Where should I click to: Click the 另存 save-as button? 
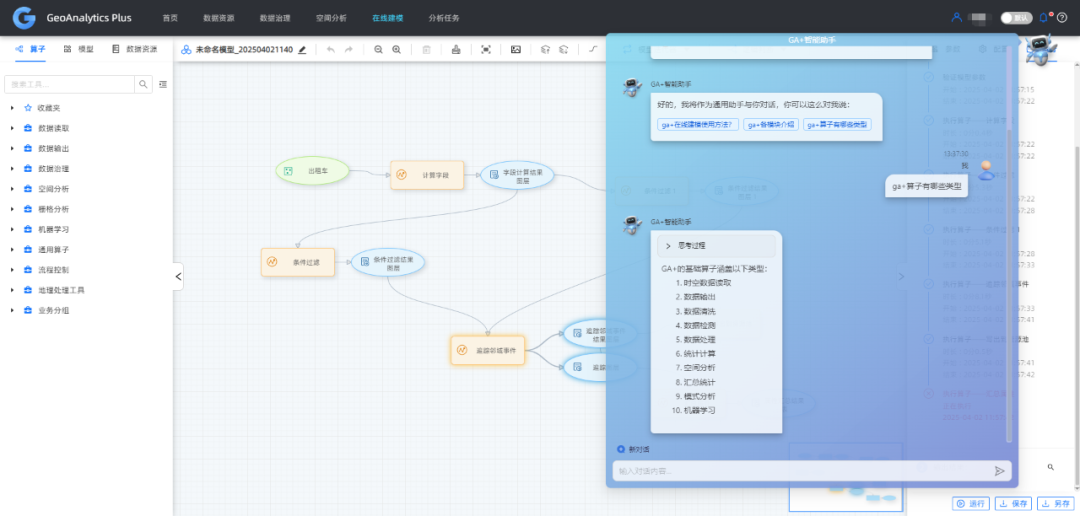[x=1056, y=504]
